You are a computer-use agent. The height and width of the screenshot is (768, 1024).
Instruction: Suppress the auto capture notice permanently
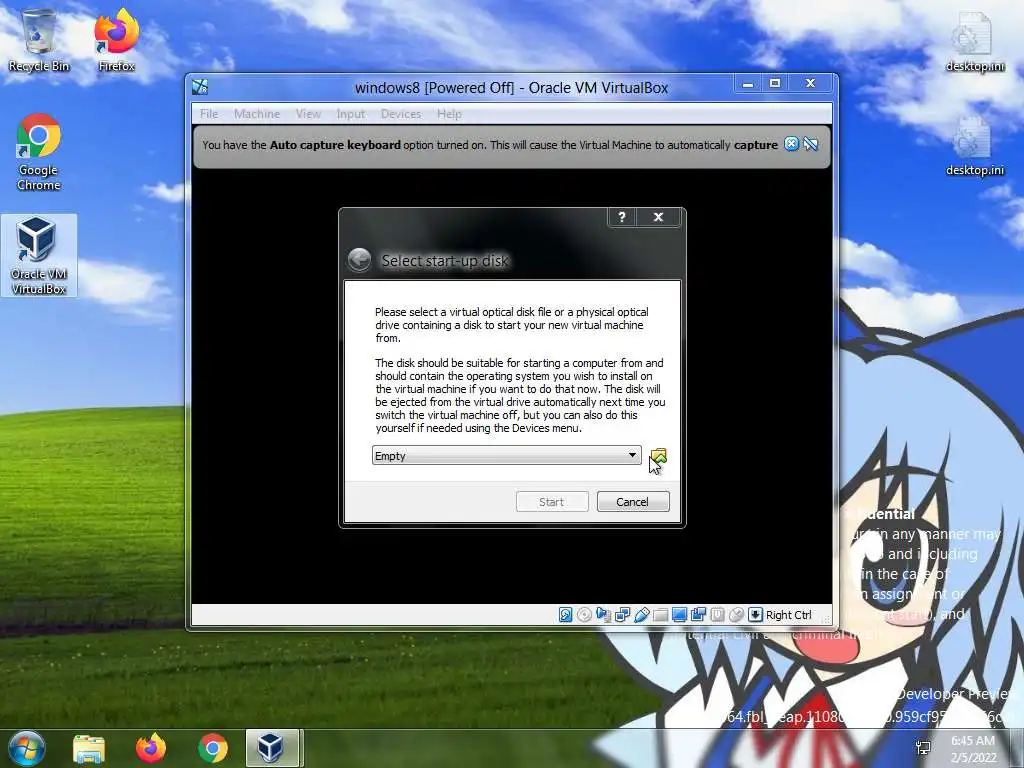click(x=810, y=144)
